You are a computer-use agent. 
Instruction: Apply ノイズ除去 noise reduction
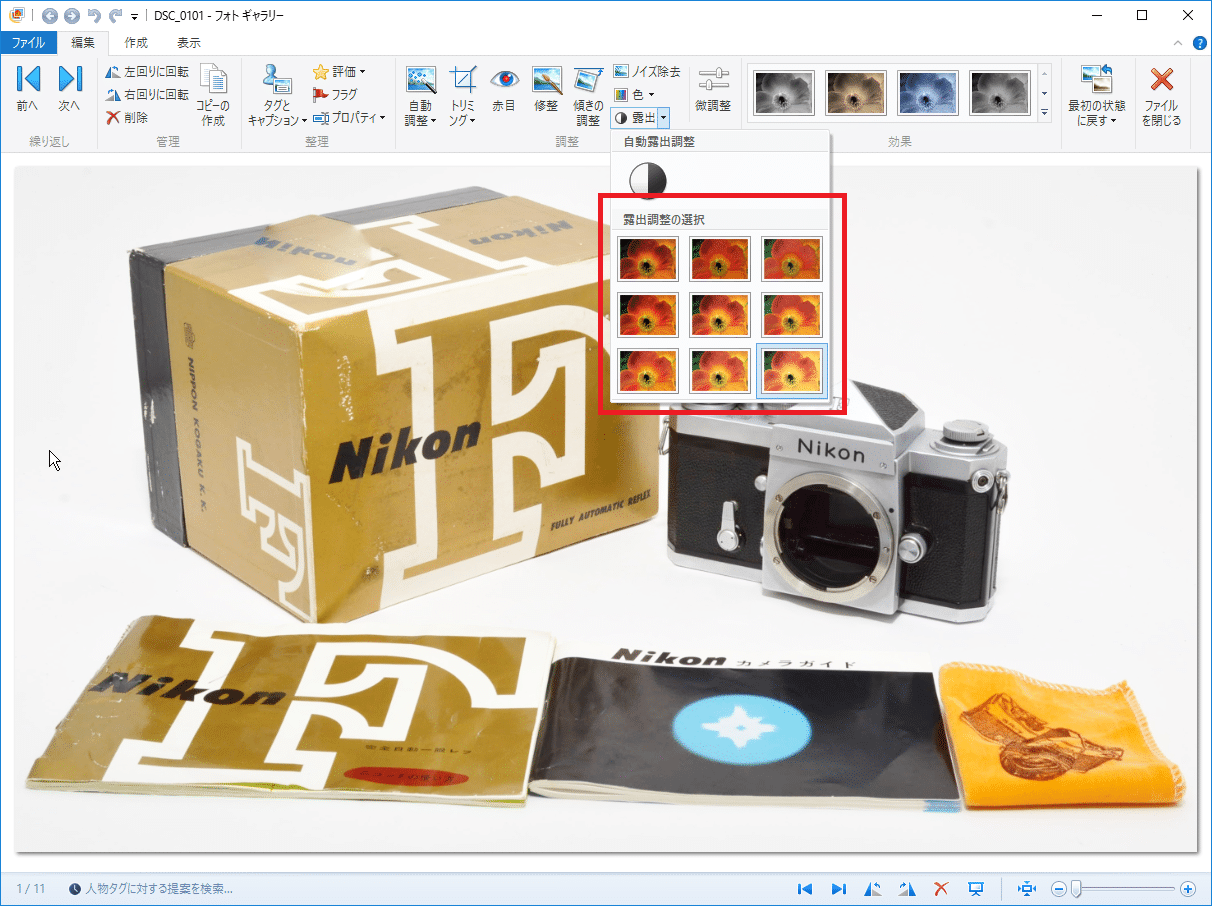(x=647, y=72)
